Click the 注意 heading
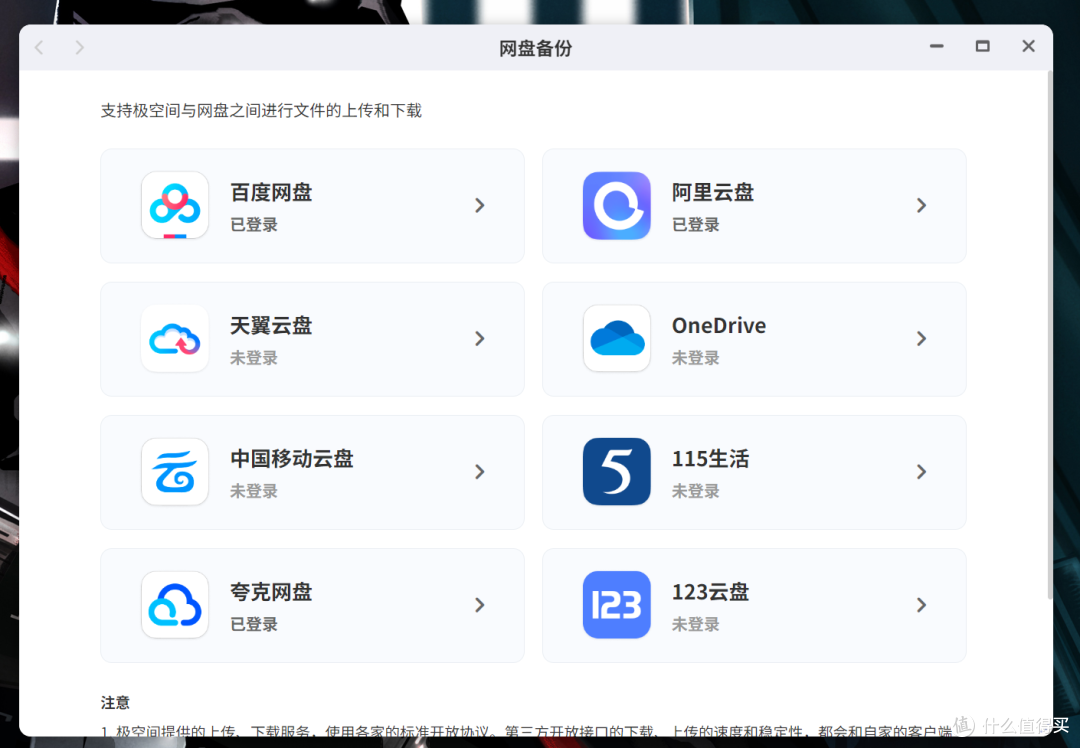1080x748 pixels. (x=115, y=703)
